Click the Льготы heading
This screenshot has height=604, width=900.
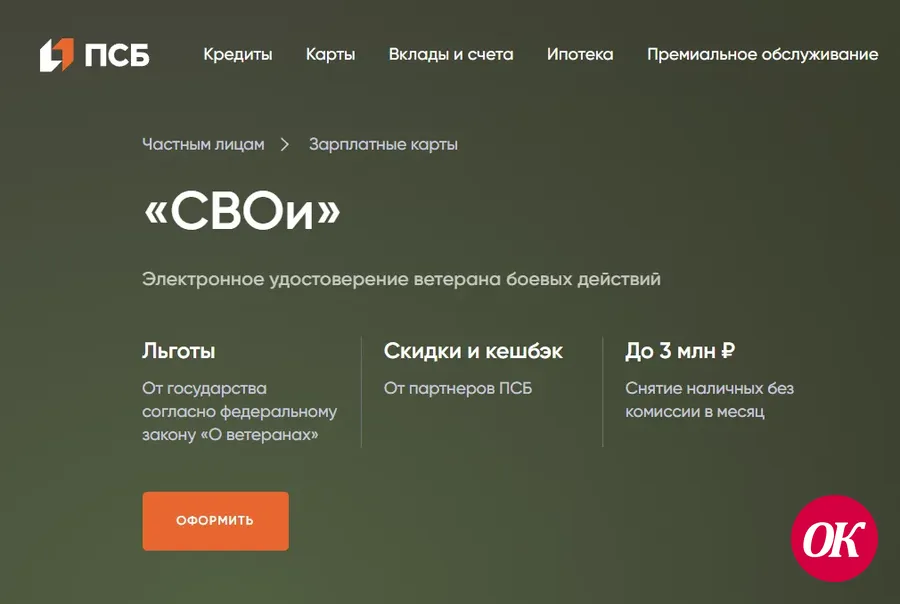(x=179, y=351)
